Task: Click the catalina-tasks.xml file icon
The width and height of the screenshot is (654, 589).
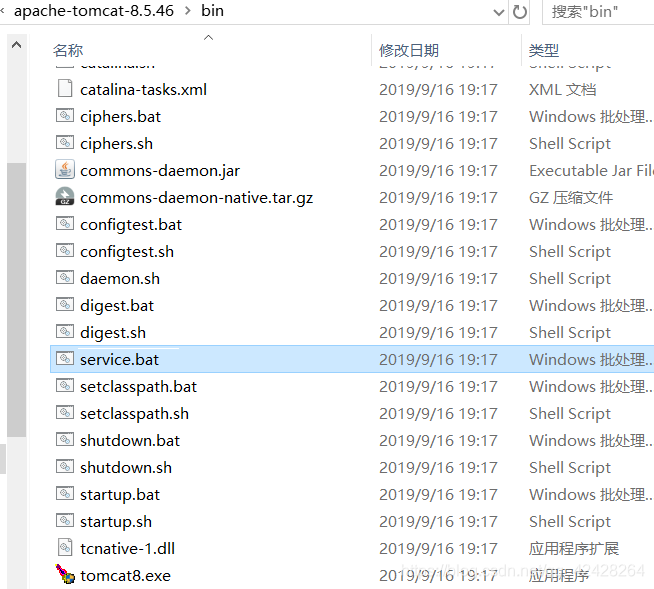Action: click(65, 89)
